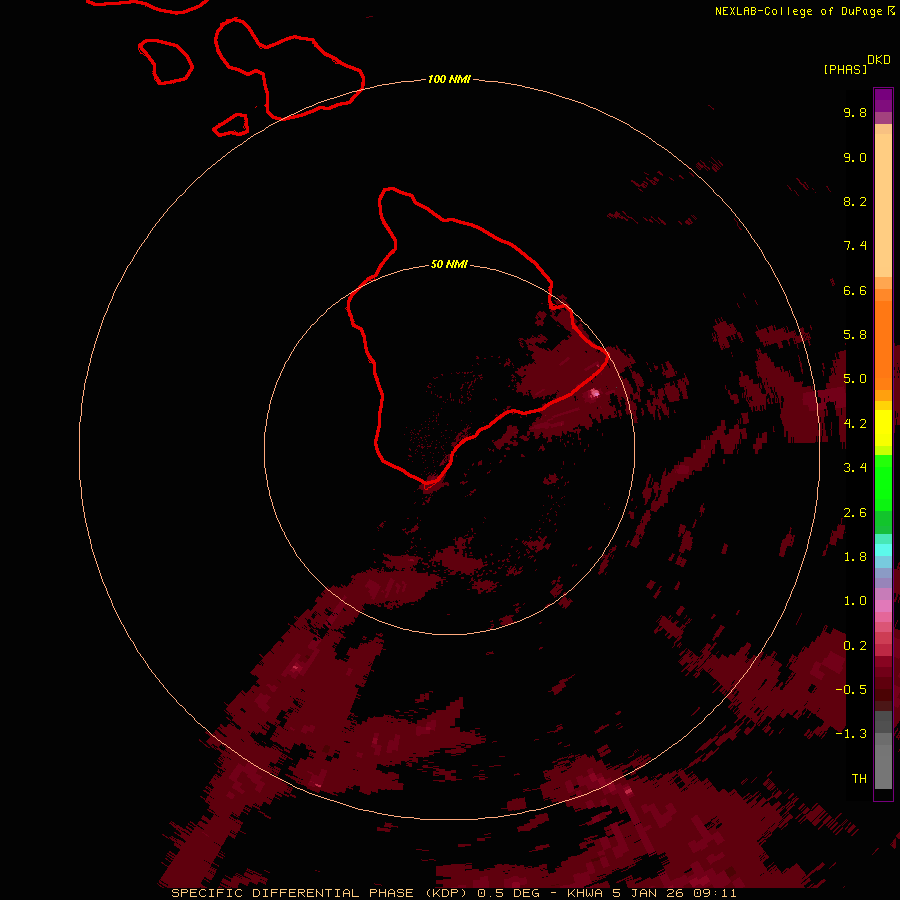Click the yellow band of the color bar

coord(883,427)
